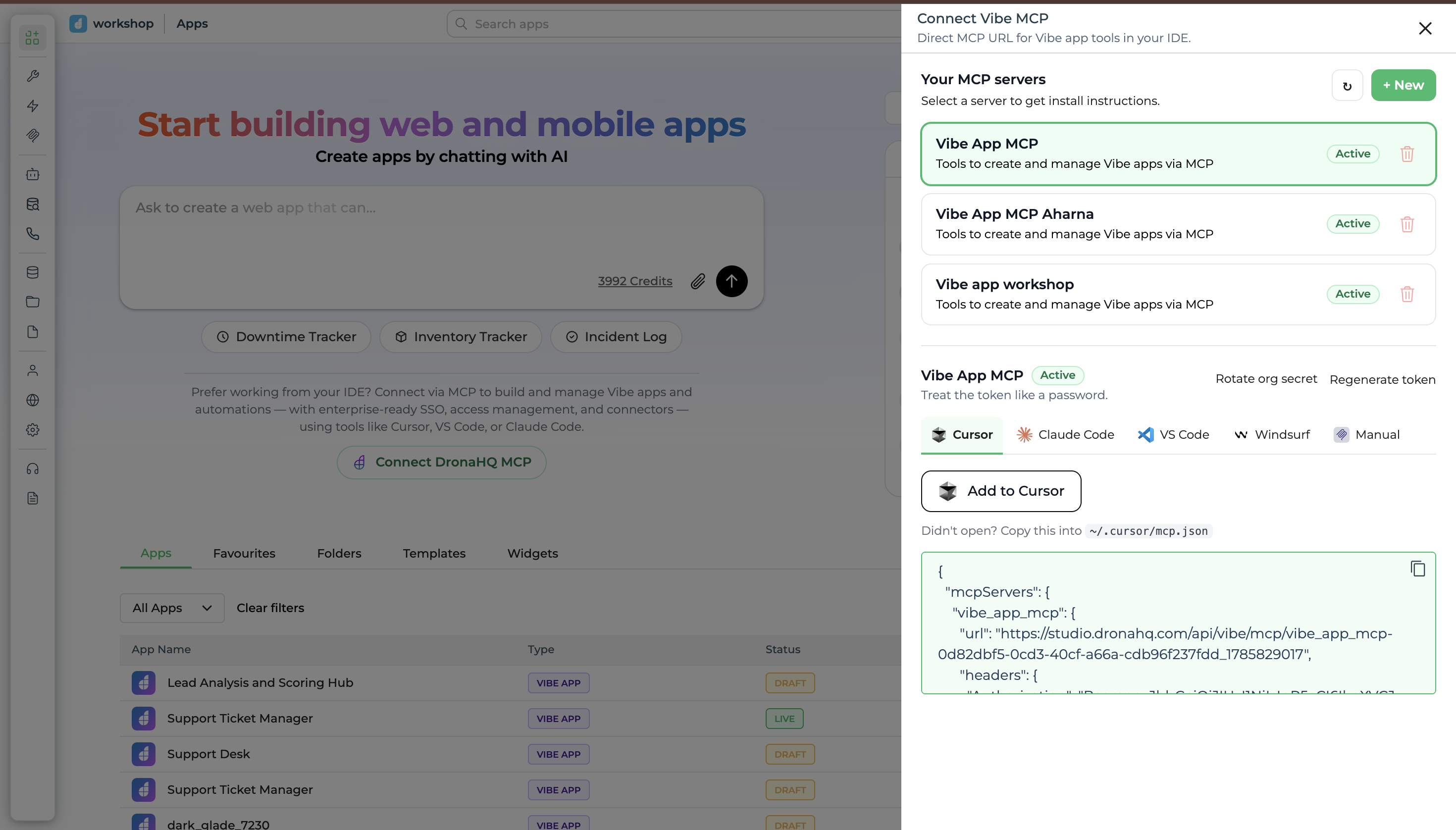Switch to the VS Code tab
The height and width of the screenshot is (830, 1456).
pos(1173,435)
